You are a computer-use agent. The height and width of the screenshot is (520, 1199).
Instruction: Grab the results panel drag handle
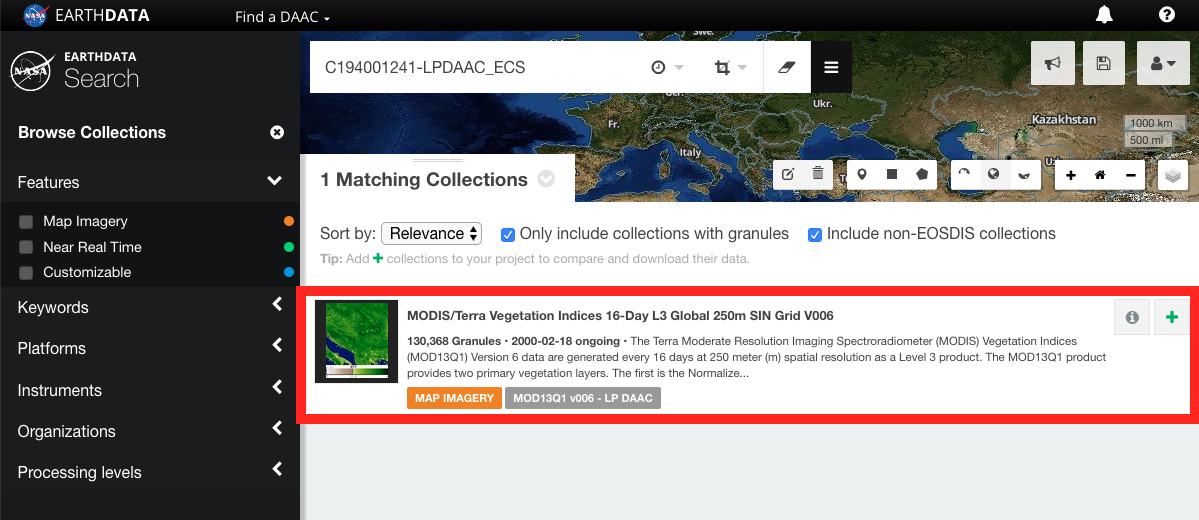point(437,161)
